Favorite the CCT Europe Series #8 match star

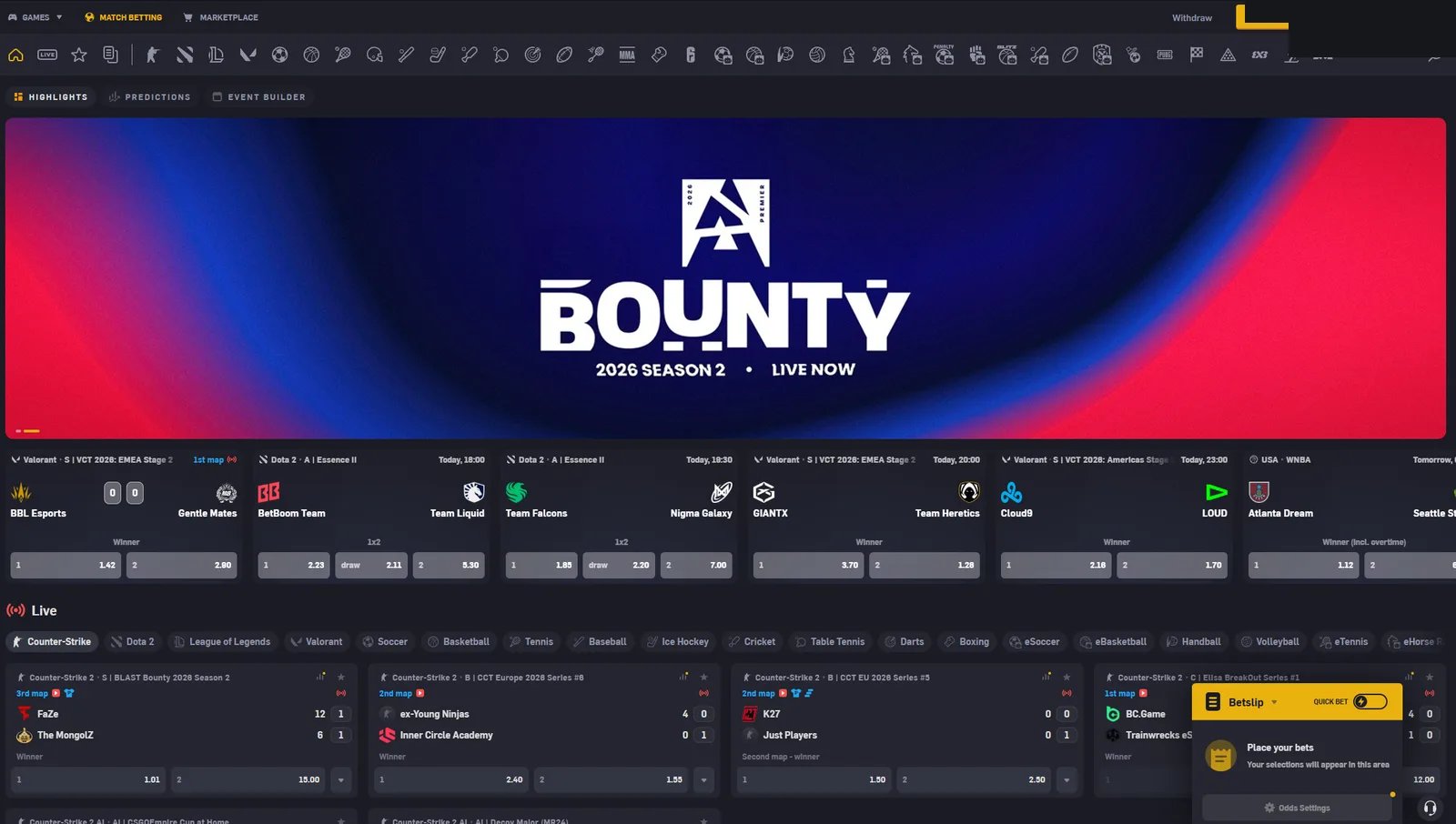(703, 677)
